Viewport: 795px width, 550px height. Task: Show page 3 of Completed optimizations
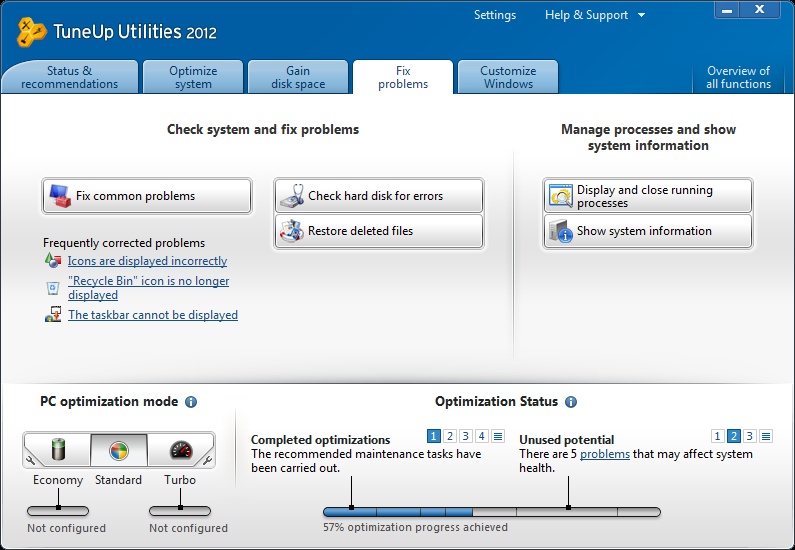click(x=465, y=436)
